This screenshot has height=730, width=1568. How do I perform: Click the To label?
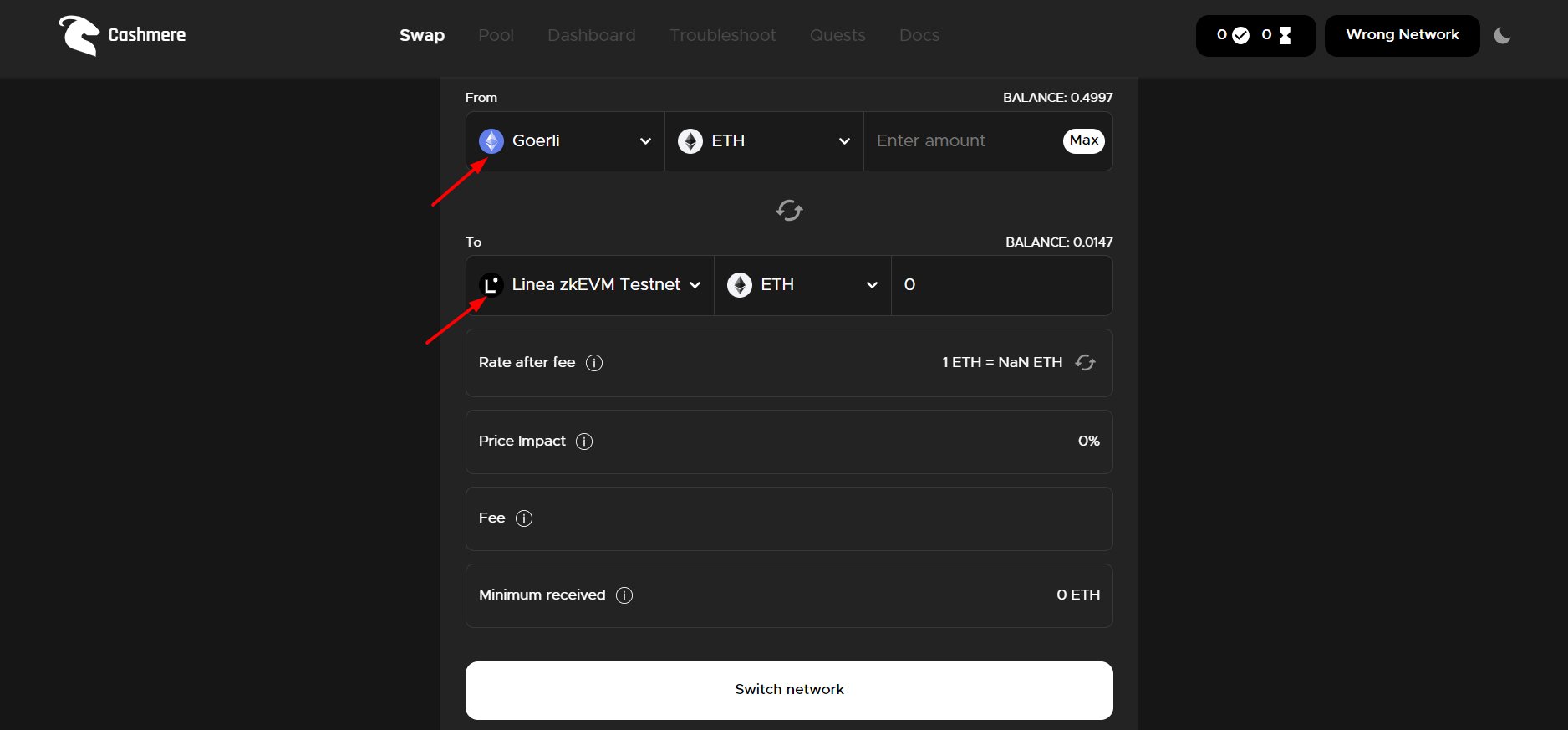[x=474, y=242]
